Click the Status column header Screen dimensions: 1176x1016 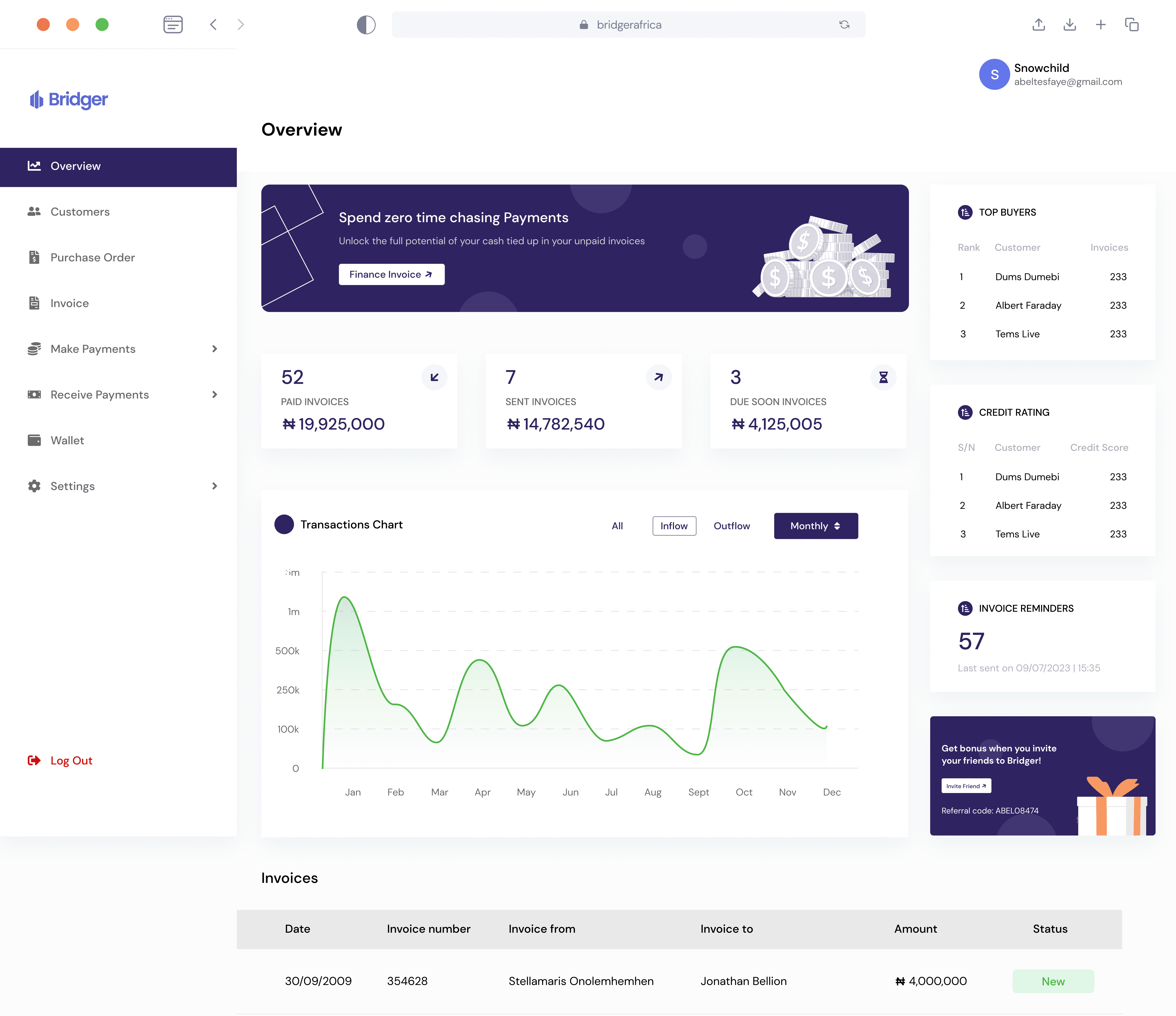[x=1050, y=929]
